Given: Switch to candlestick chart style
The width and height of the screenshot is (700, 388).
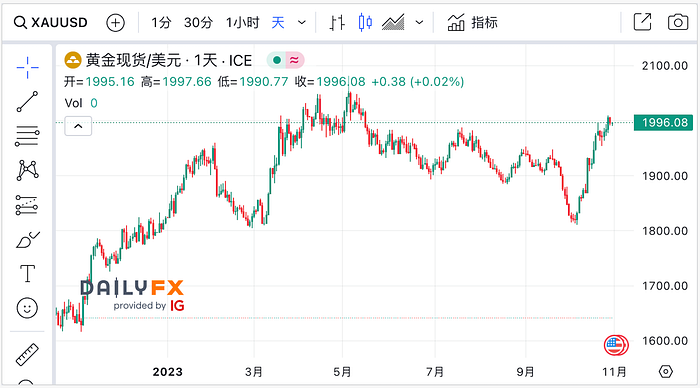Looking at the screenshot, I should pos(365,22).
